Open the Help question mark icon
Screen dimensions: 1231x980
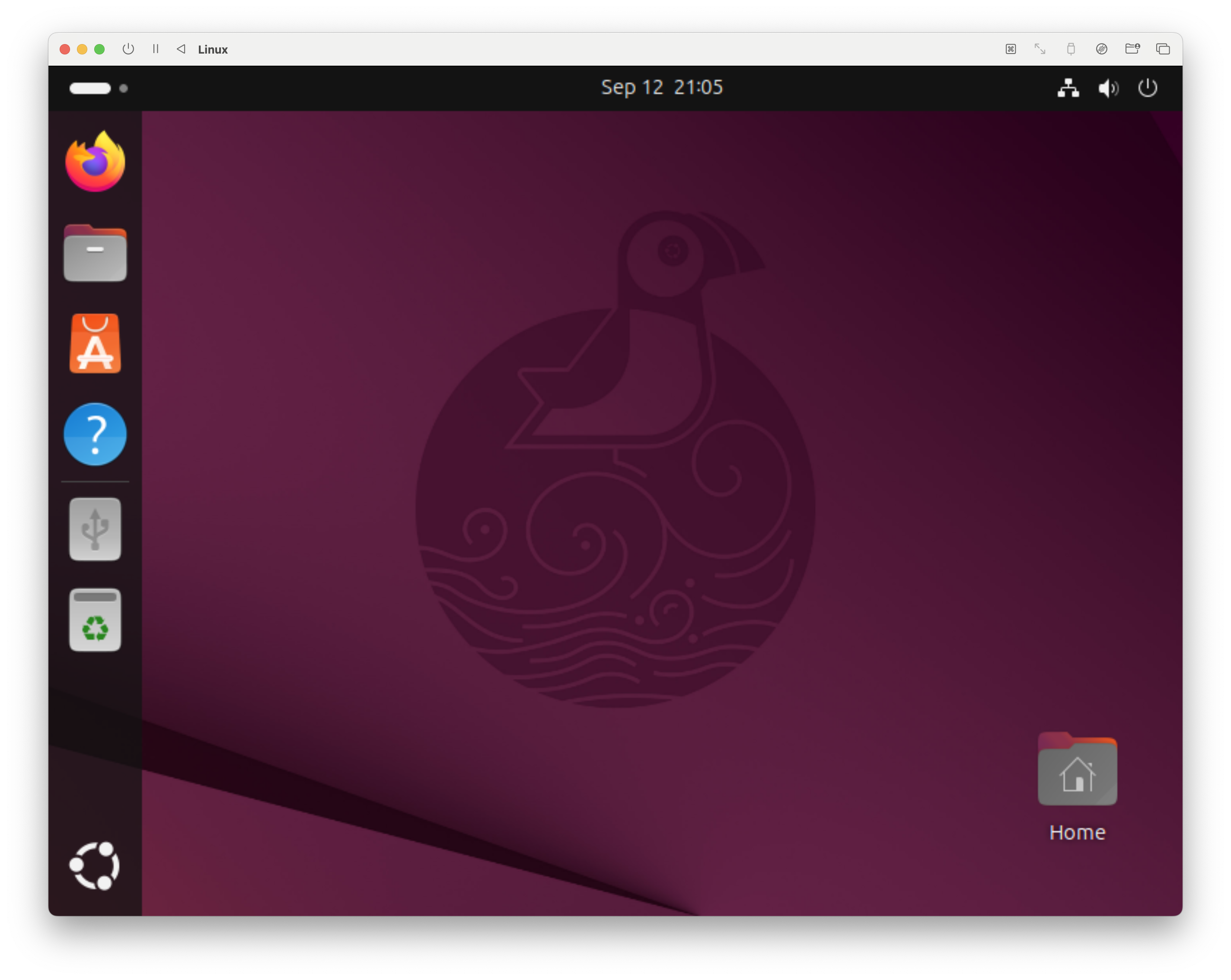pyautogui.click(x=95, y=434)
